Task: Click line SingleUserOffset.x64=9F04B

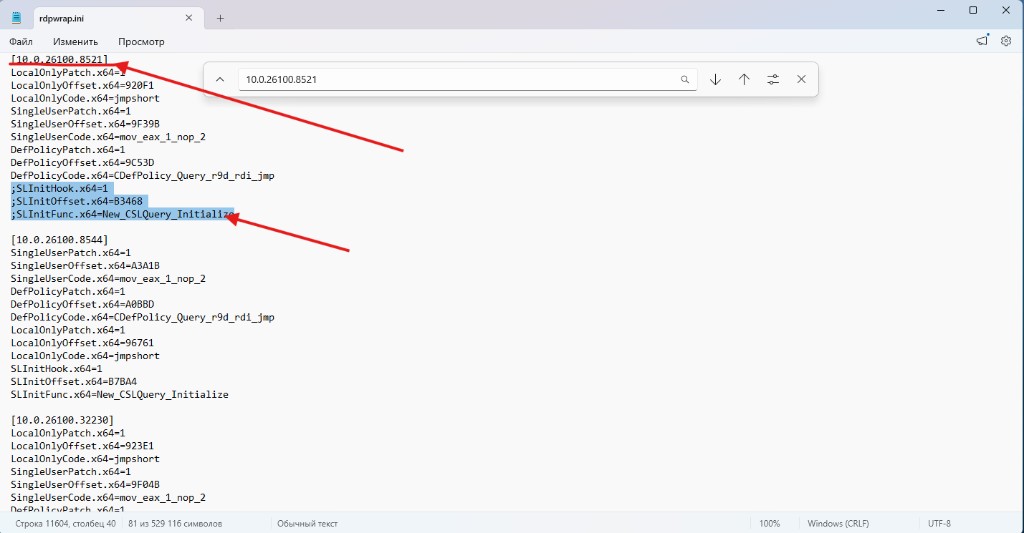Action: click(x=85, y=485)
